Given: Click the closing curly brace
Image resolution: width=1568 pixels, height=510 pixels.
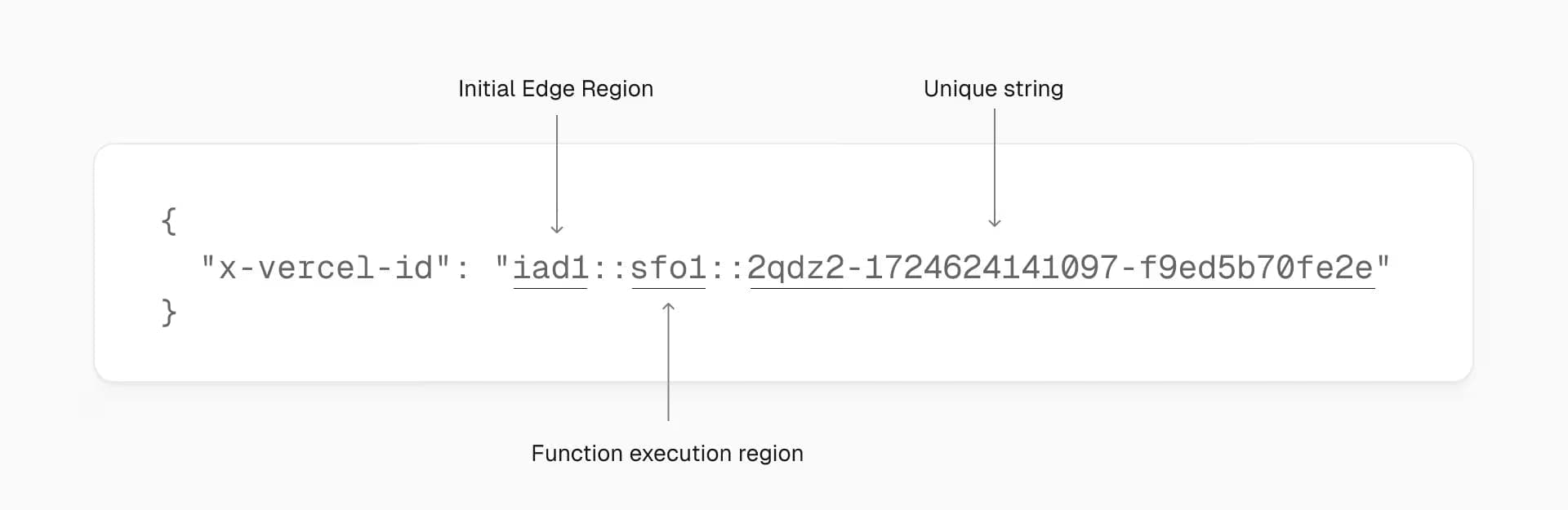Looking at the screenshot, I should point(168,313).
